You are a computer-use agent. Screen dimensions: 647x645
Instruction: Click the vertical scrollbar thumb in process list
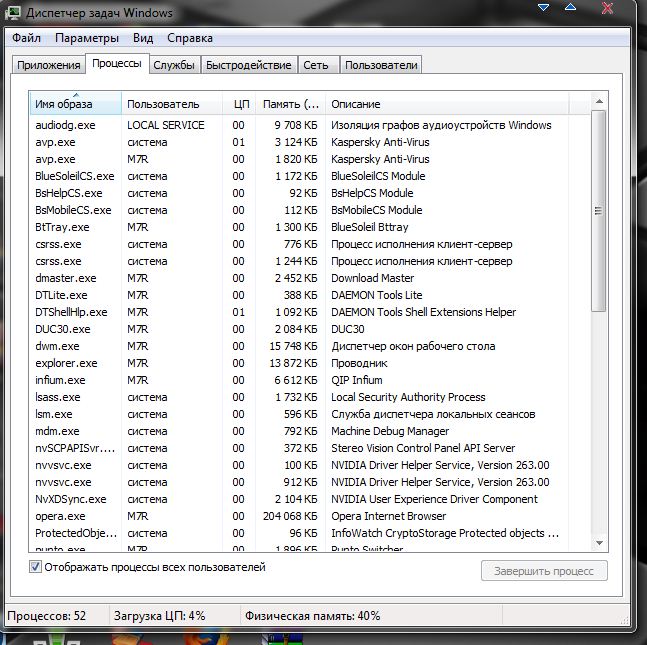point(598,210)
